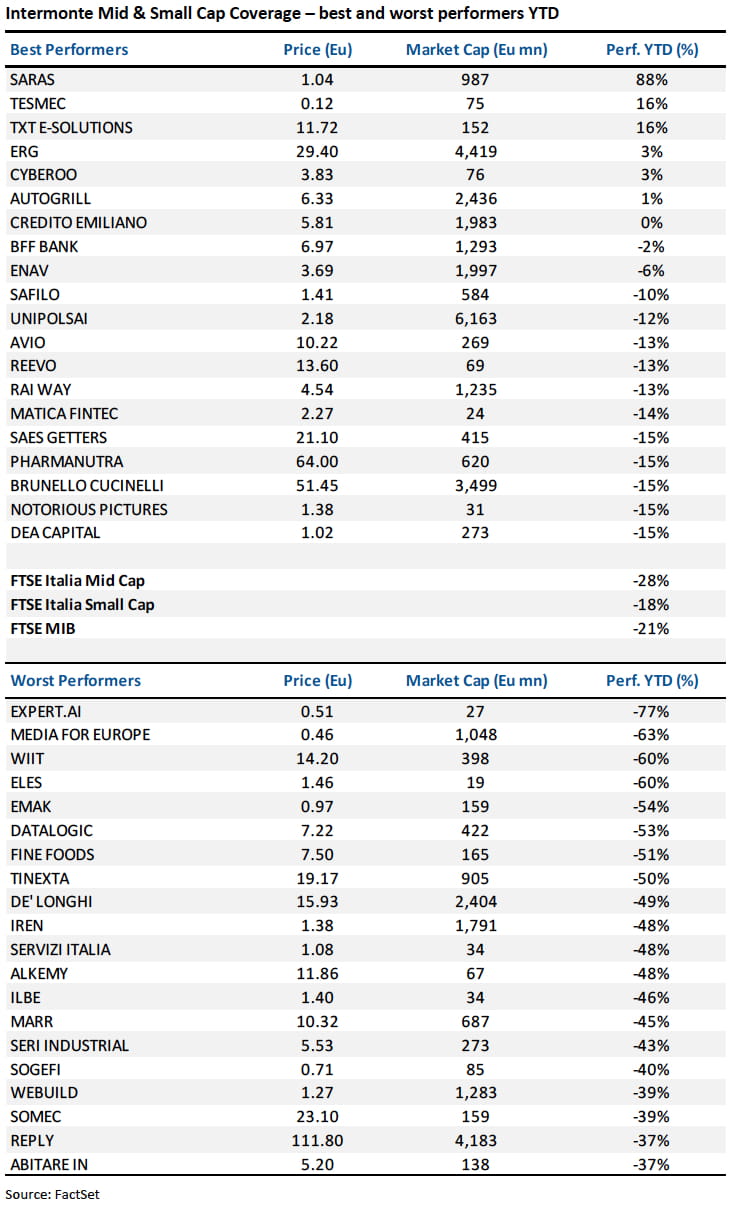The height and width of the screenshot is (1206, 732).
Task: Click the 88% YTD performance value
Action: [652, 79]
